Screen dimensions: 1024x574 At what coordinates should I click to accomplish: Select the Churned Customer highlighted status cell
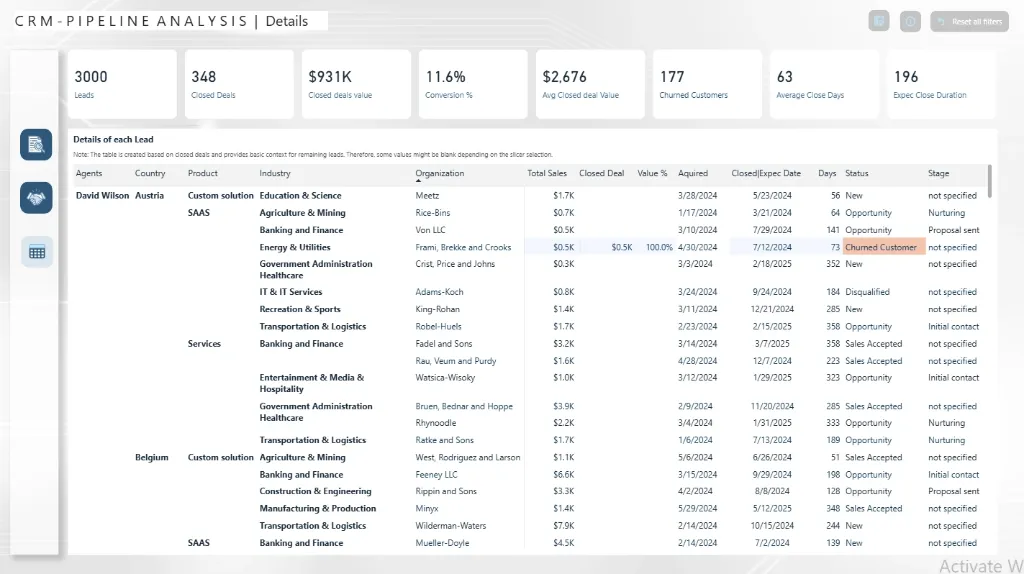point(881,247)
